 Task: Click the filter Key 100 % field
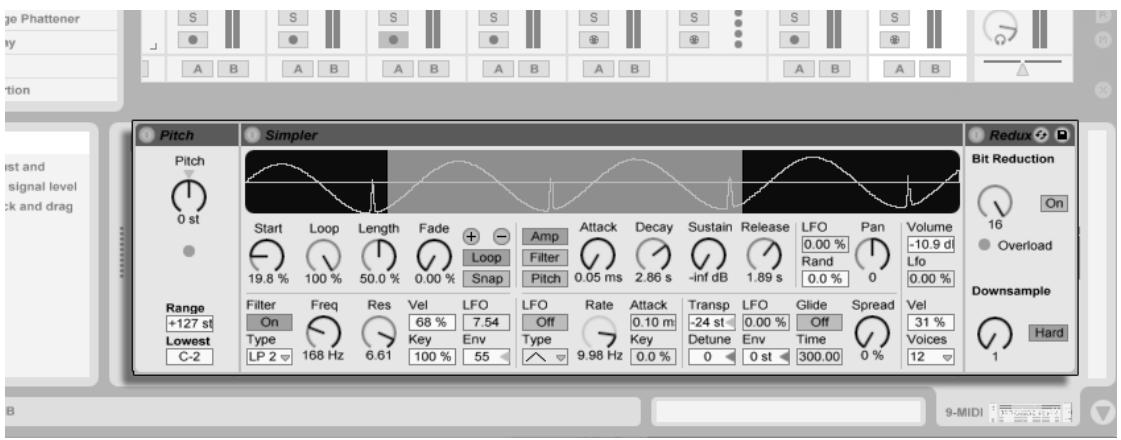point(432,356)
